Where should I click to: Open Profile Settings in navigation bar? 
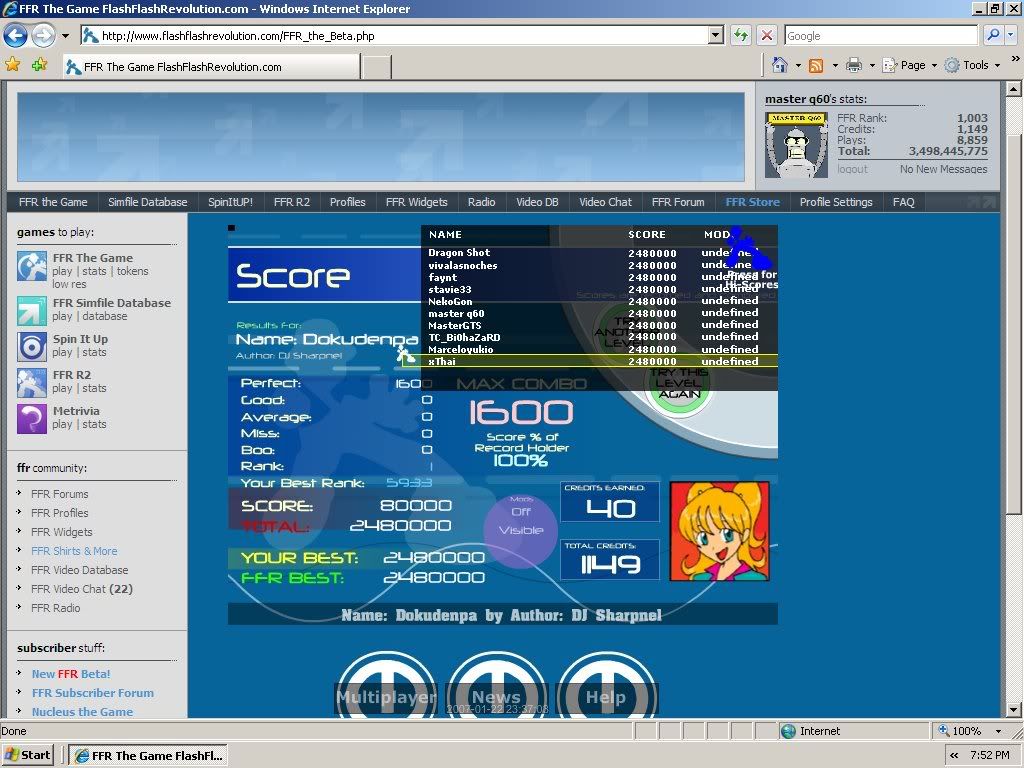836,202
